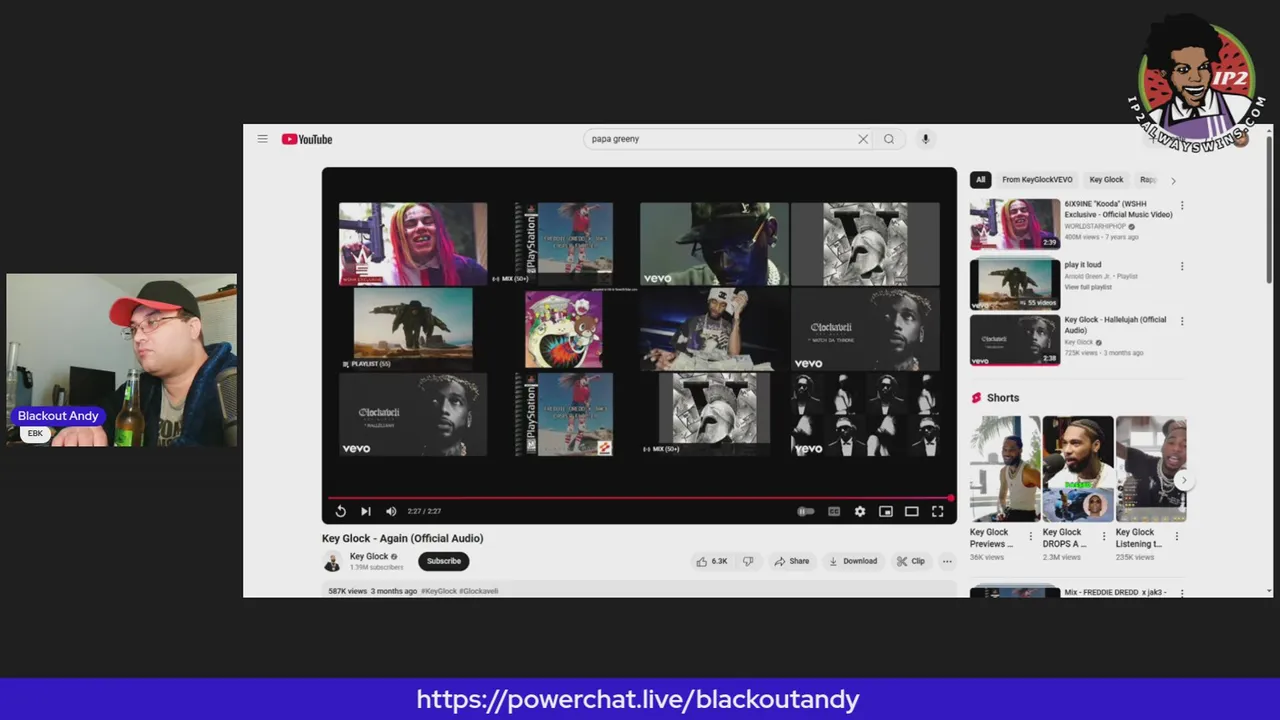The width and height of the screenshot is (1280, 720).
Task: Switch to miniplayer mode
Action: click(886, 511)
